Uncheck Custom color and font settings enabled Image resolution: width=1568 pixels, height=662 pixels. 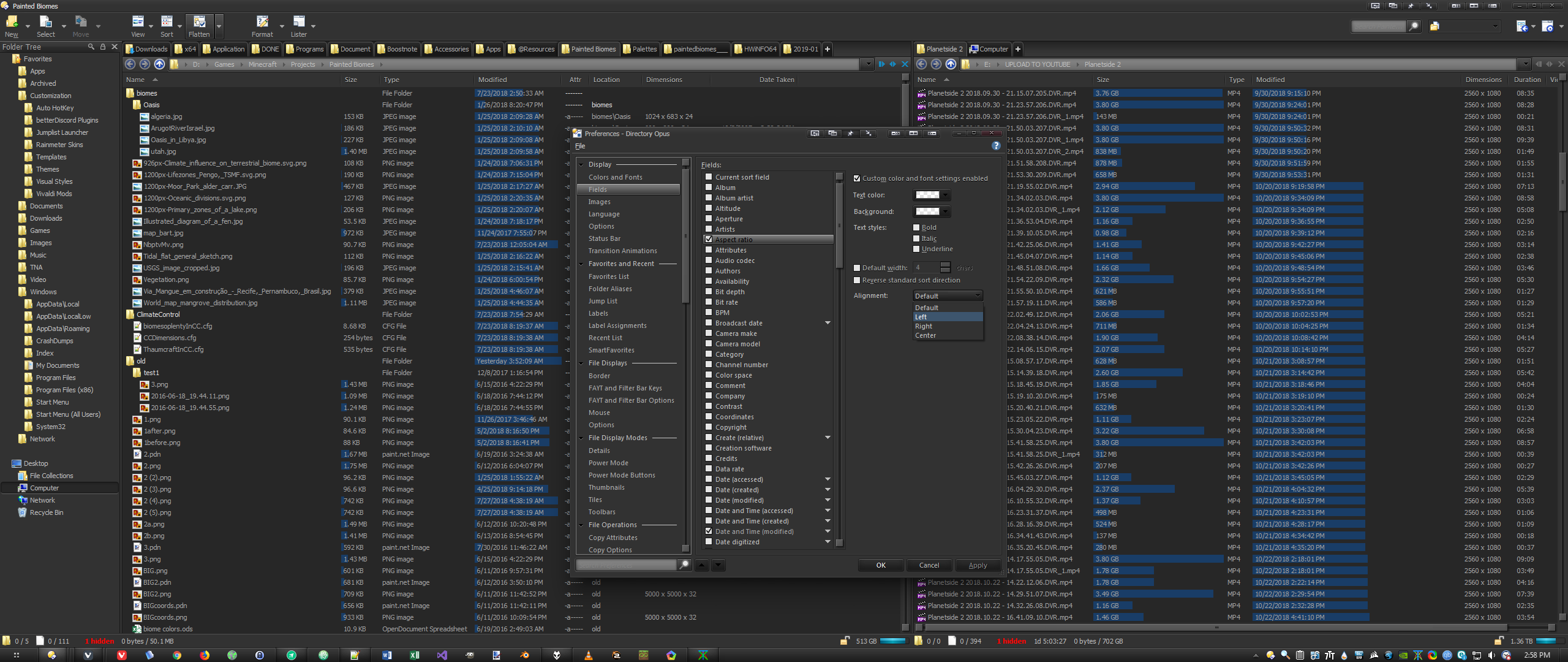858,178
